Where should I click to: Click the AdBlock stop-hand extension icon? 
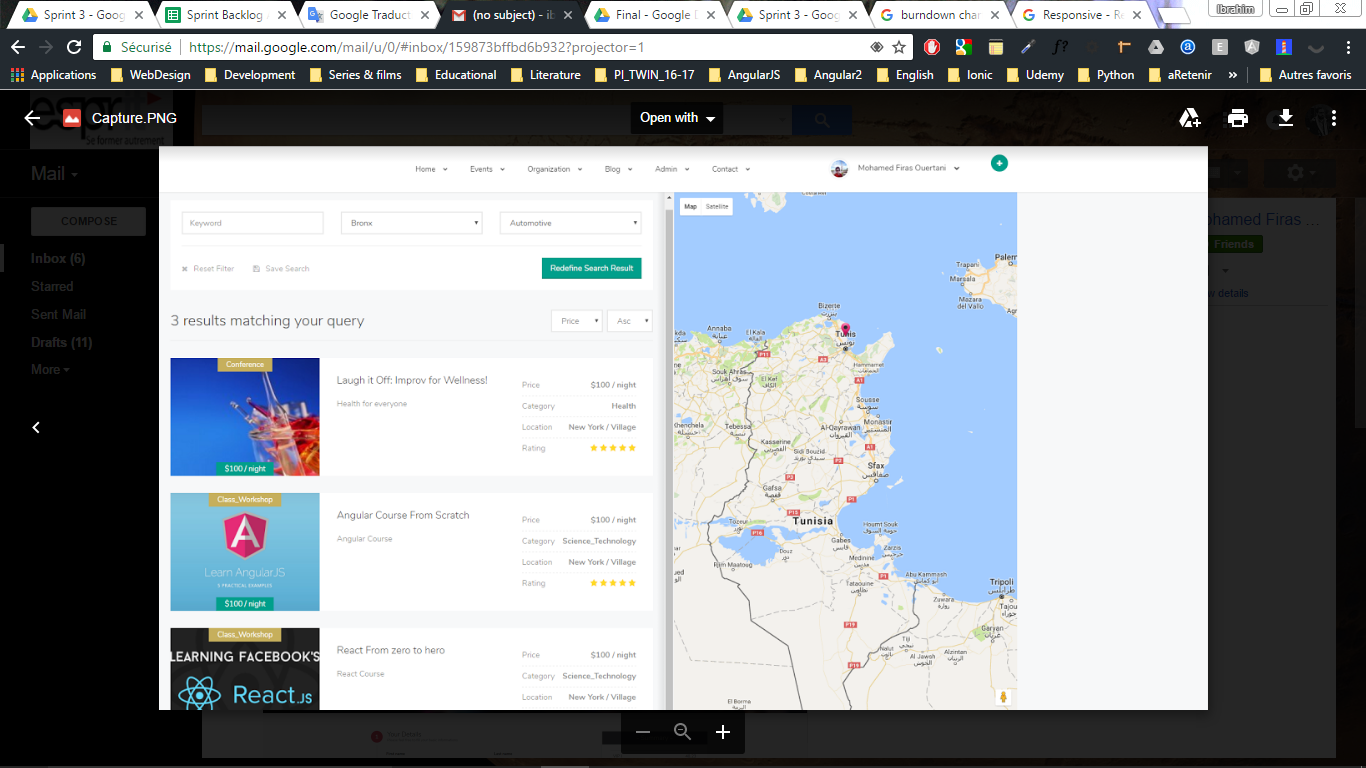[x=931, y=47]
